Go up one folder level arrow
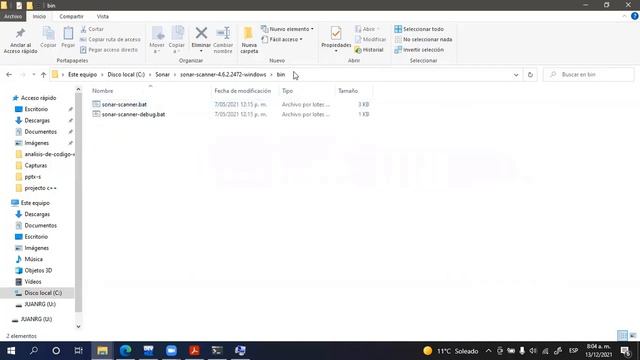 tap(43, 75)
